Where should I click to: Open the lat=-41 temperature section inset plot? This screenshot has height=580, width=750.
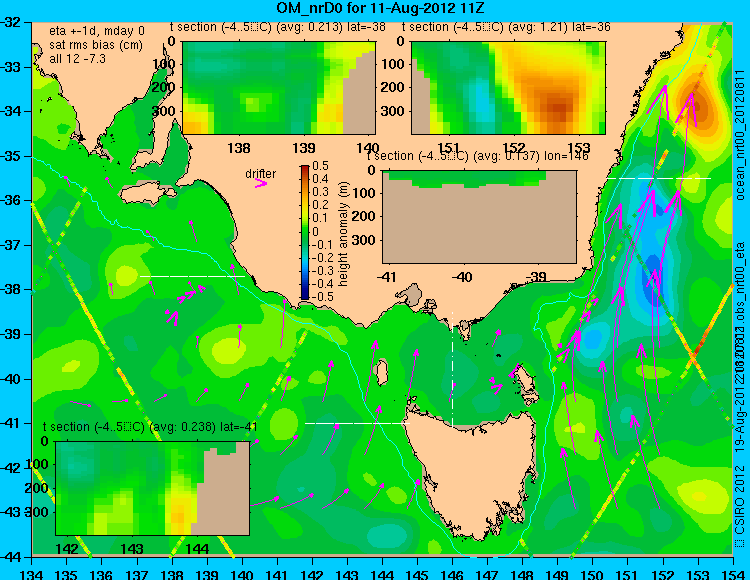152,488
